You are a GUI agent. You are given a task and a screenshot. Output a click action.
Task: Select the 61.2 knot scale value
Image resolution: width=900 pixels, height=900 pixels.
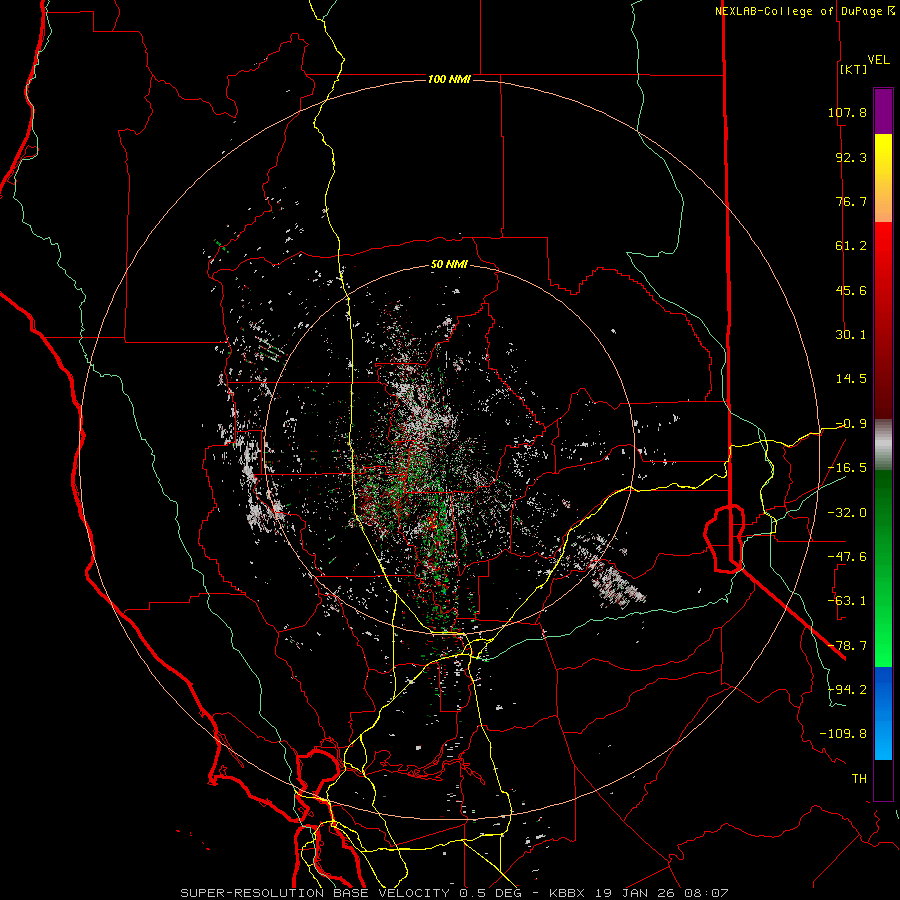851,246
